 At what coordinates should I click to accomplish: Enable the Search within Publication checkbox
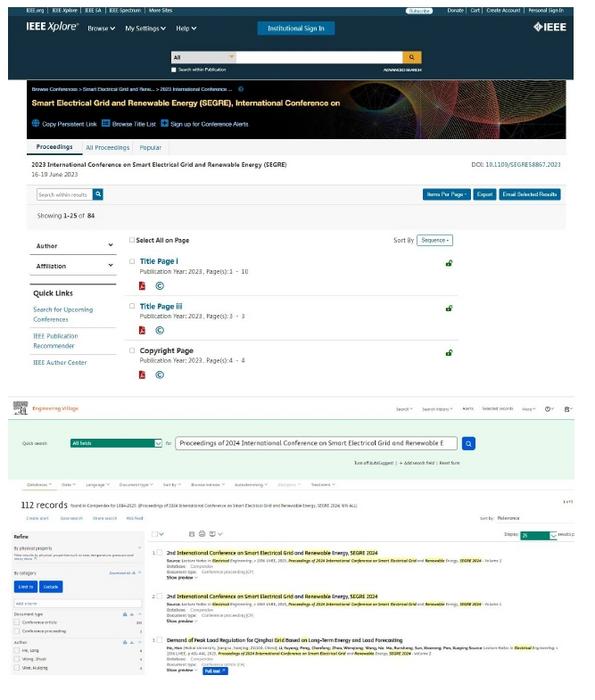click(174, 70)
